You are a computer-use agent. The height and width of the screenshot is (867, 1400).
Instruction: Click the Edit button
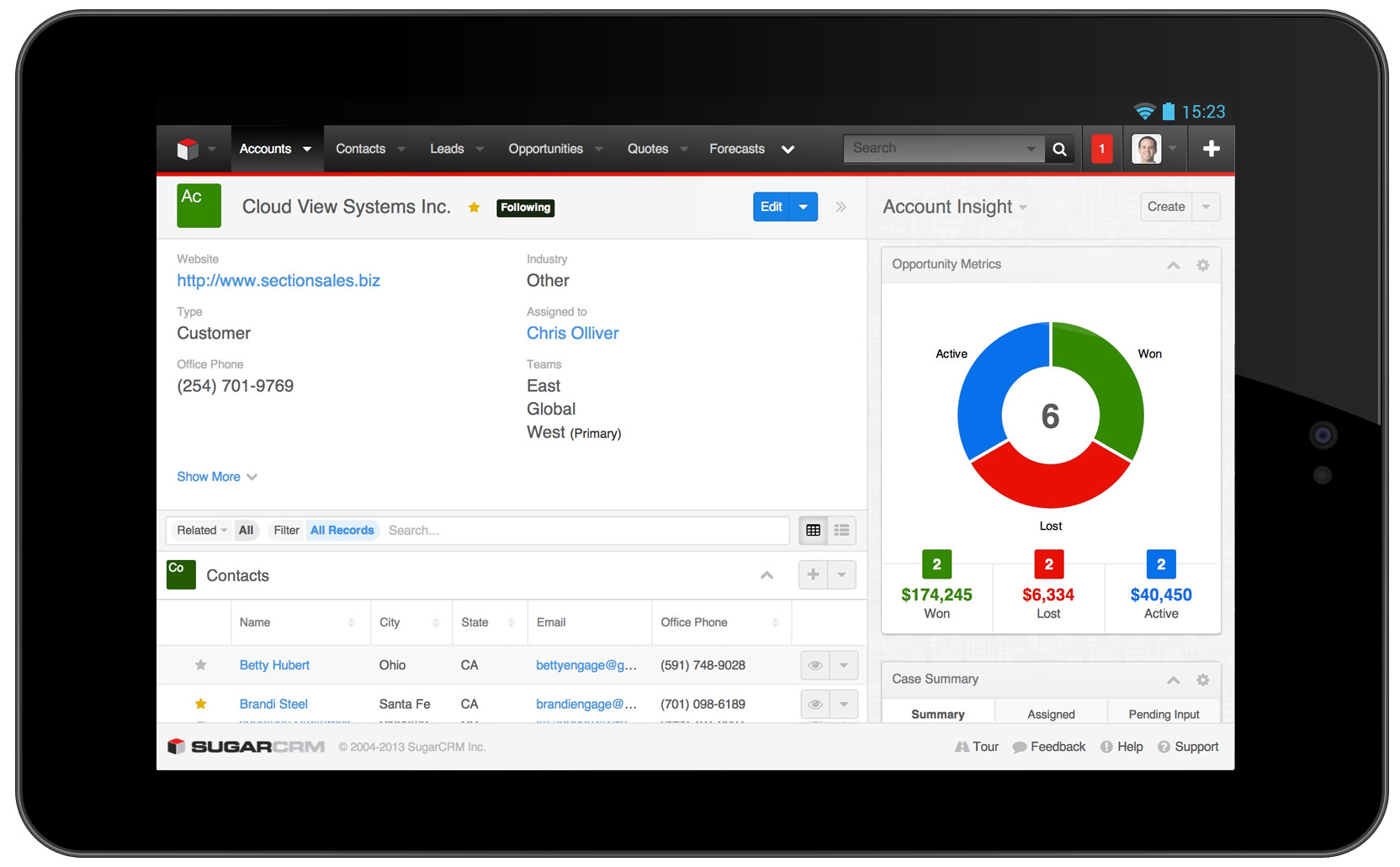(x=772, y=207)
